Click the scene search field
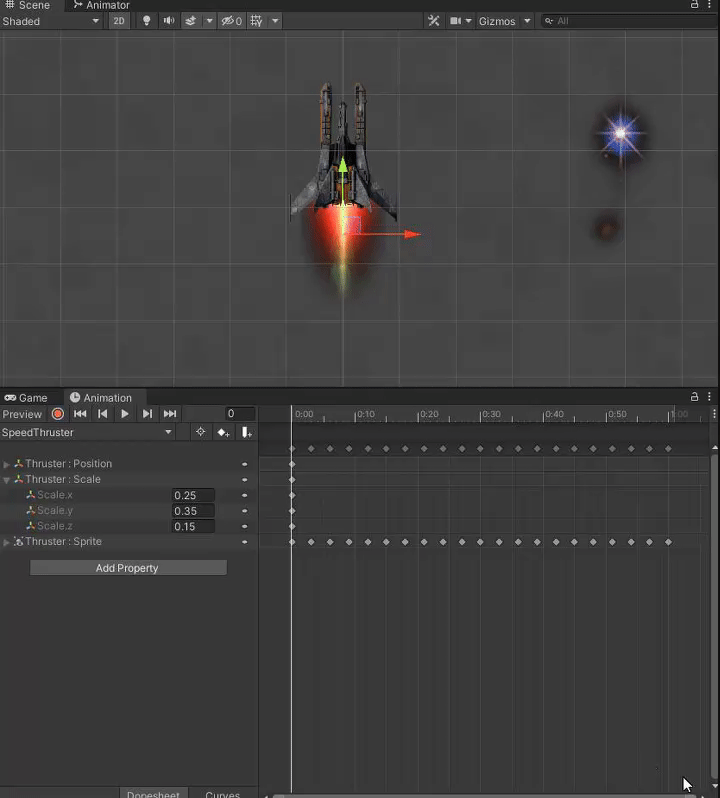 click(630, 21)
